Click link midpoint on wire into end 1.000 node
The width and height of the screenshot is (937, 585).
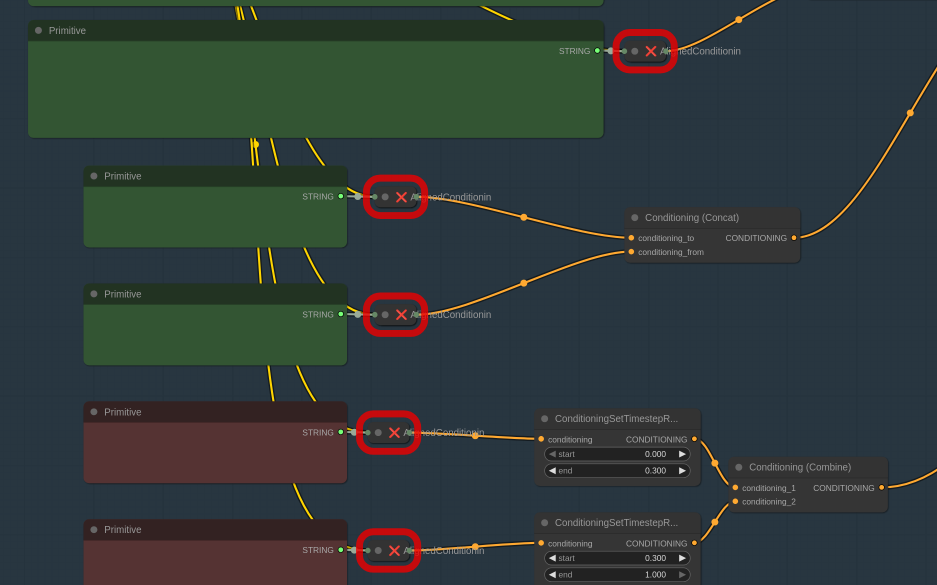475,546
